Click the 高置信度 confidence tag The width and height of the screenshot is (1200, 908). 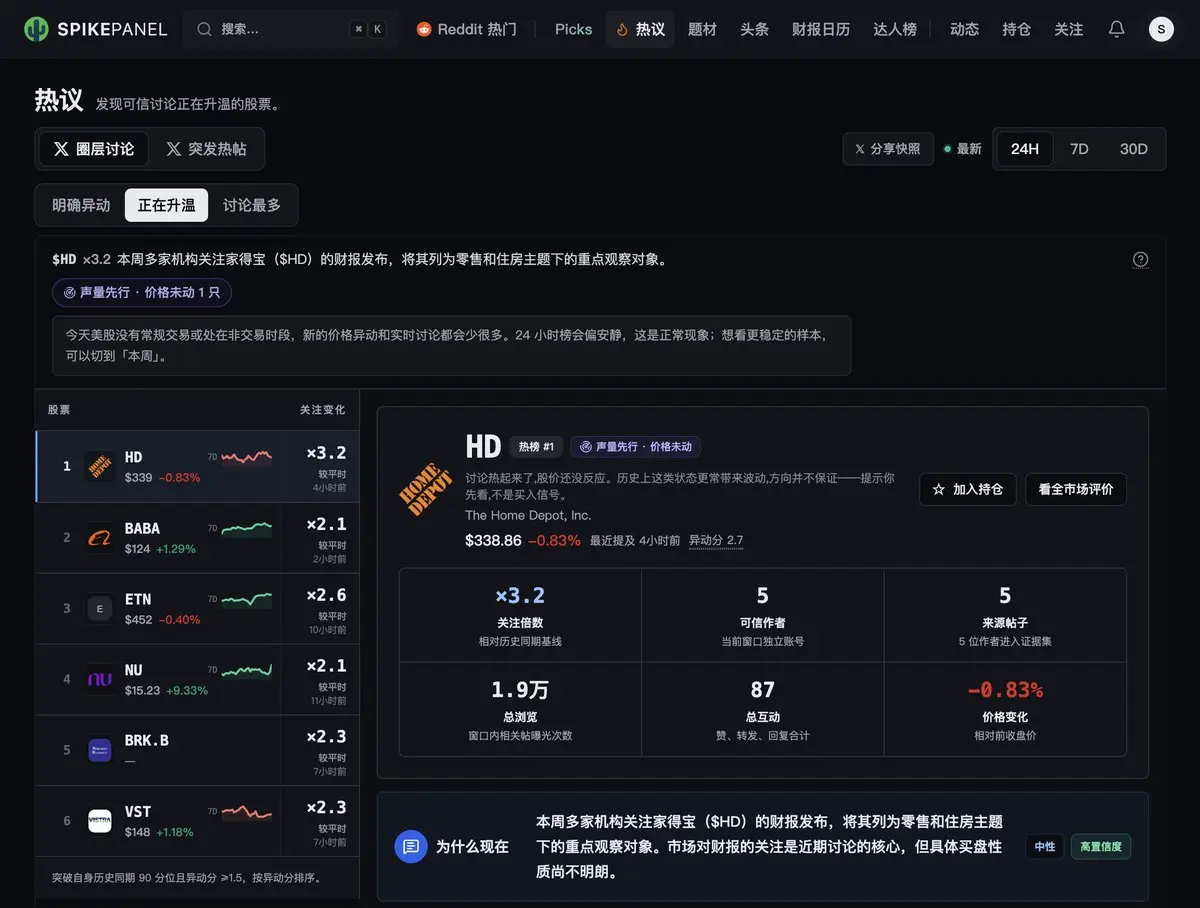[x=1101, y=846]
